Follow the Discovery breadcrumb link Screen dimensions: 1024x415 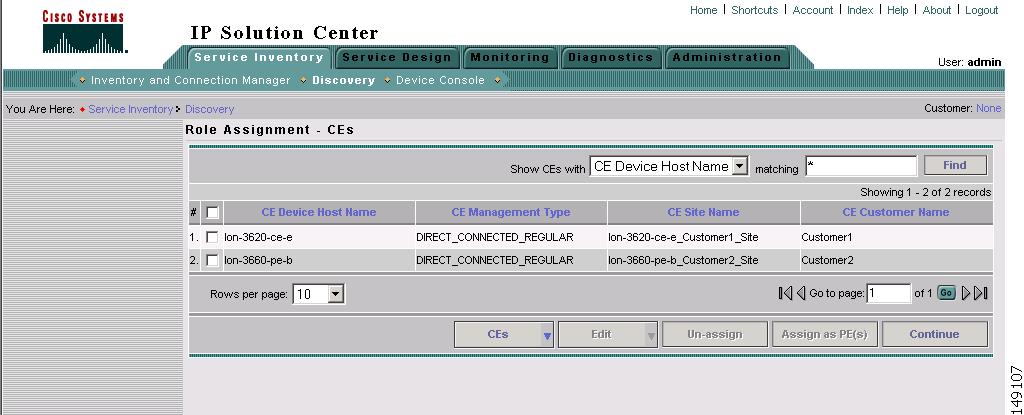point(210,109)
